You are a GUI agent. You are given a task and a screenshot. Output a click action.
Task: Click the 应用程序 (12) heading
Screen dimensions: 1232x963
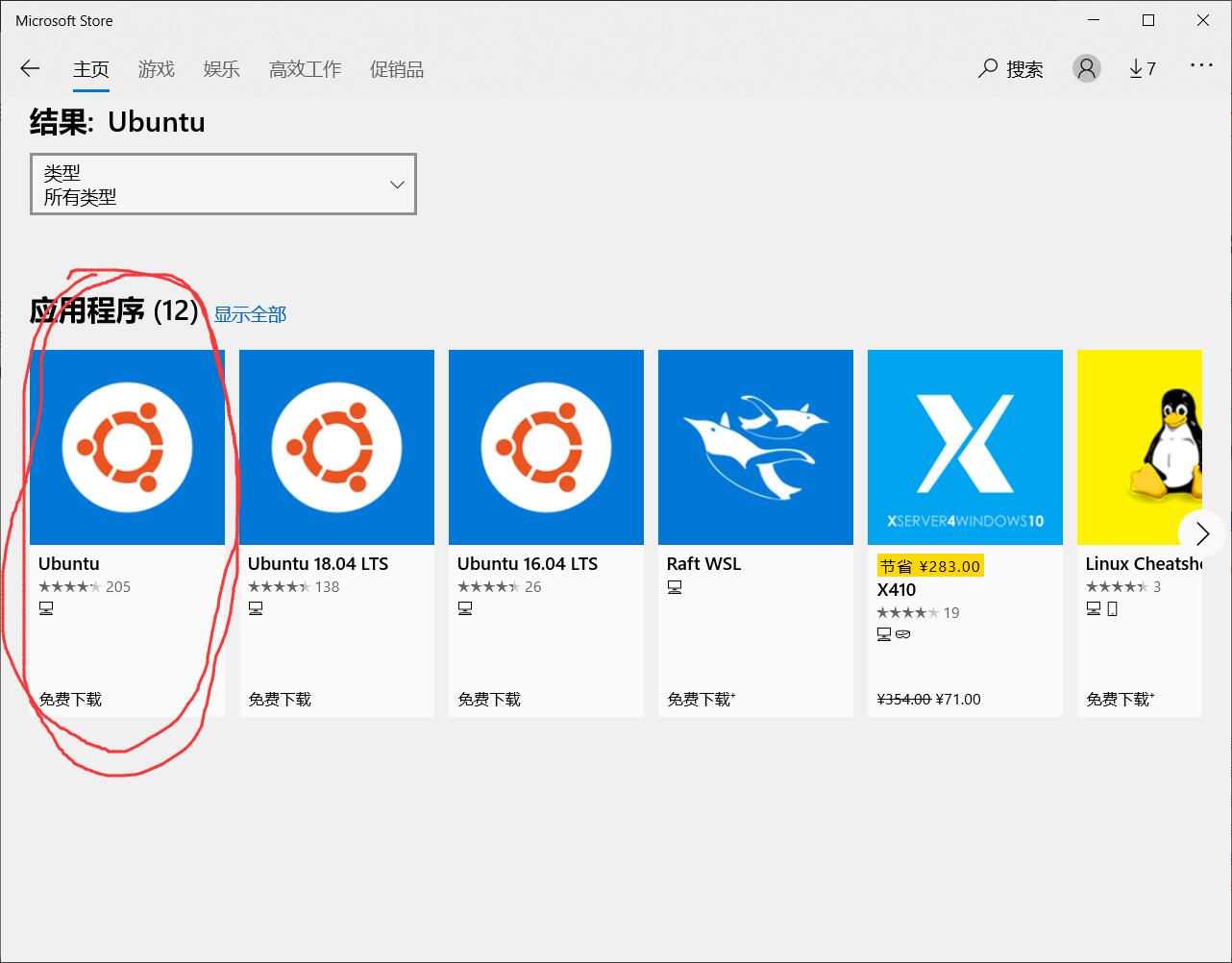coord(114,310)
